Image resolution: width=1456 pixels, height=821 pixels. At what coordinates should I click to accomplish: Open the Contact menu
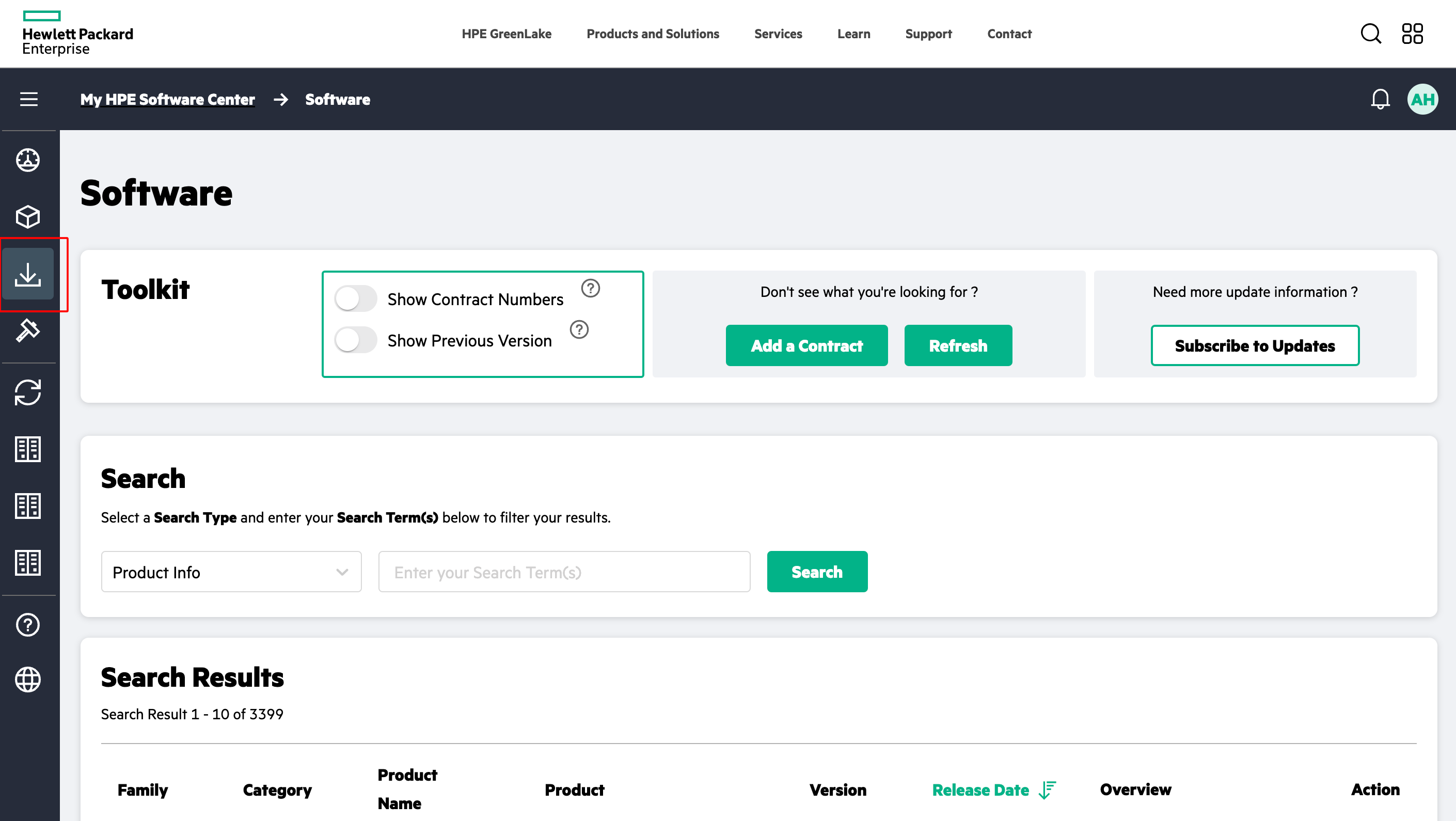coord(1009,34)
